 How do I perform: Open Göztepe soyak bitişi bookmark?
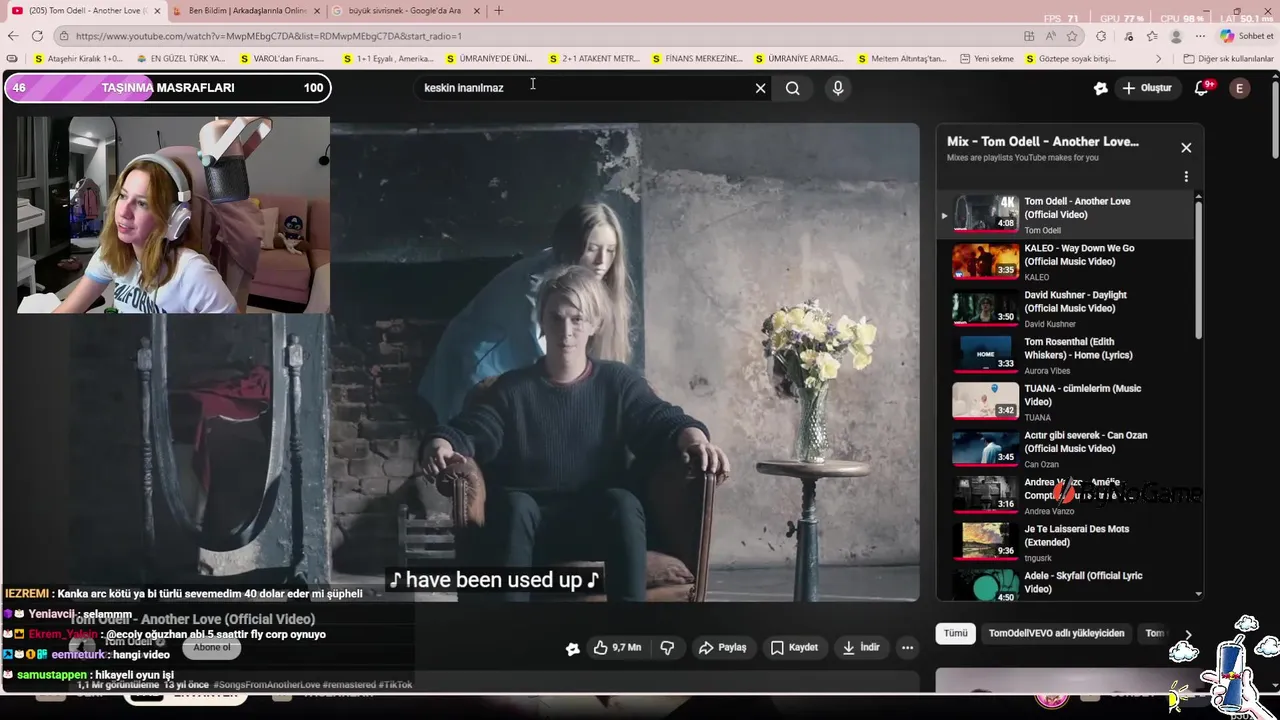tap(1069, 59)
